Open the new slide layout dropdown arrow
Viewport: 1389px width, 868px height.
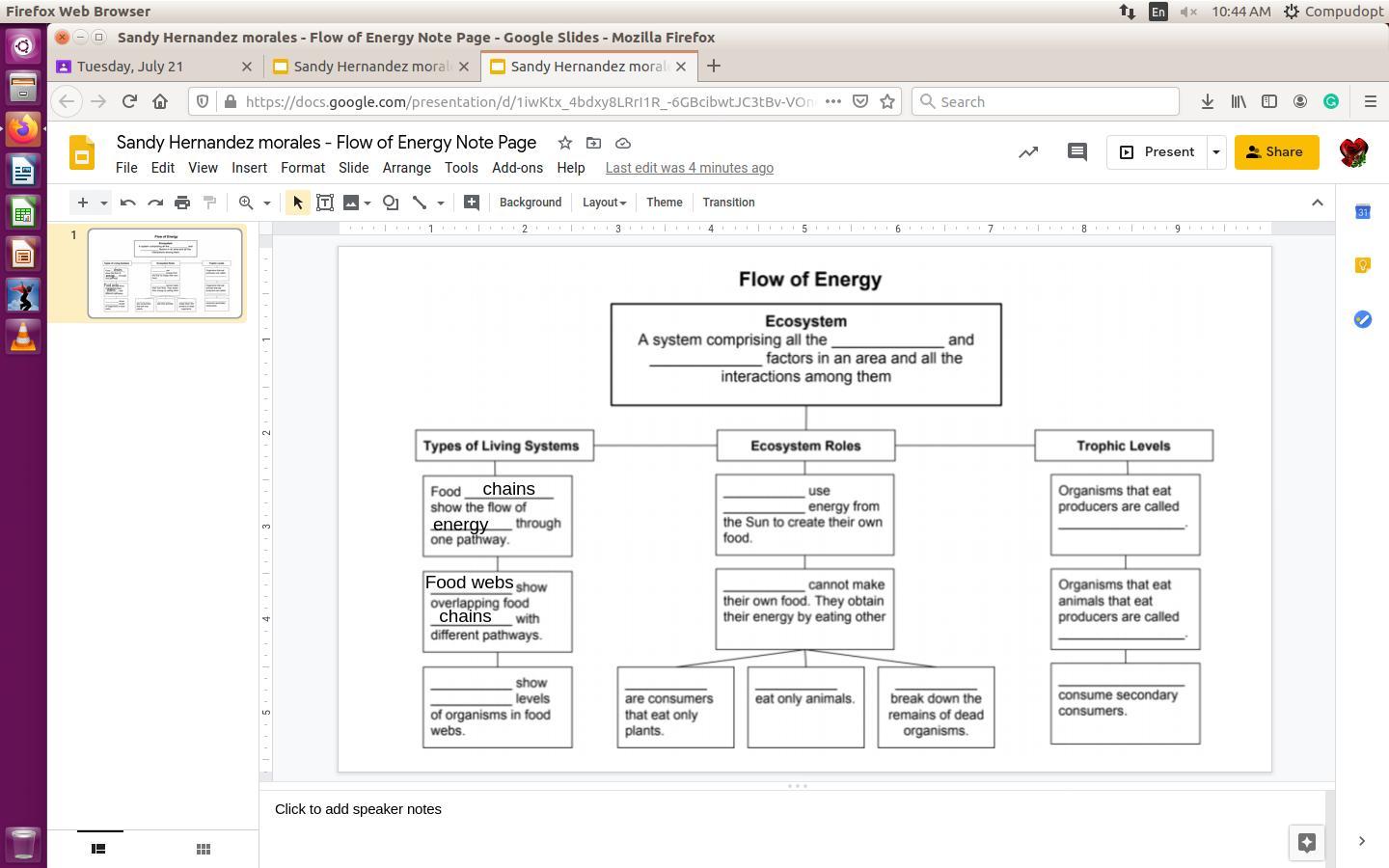tap(103, 203)
